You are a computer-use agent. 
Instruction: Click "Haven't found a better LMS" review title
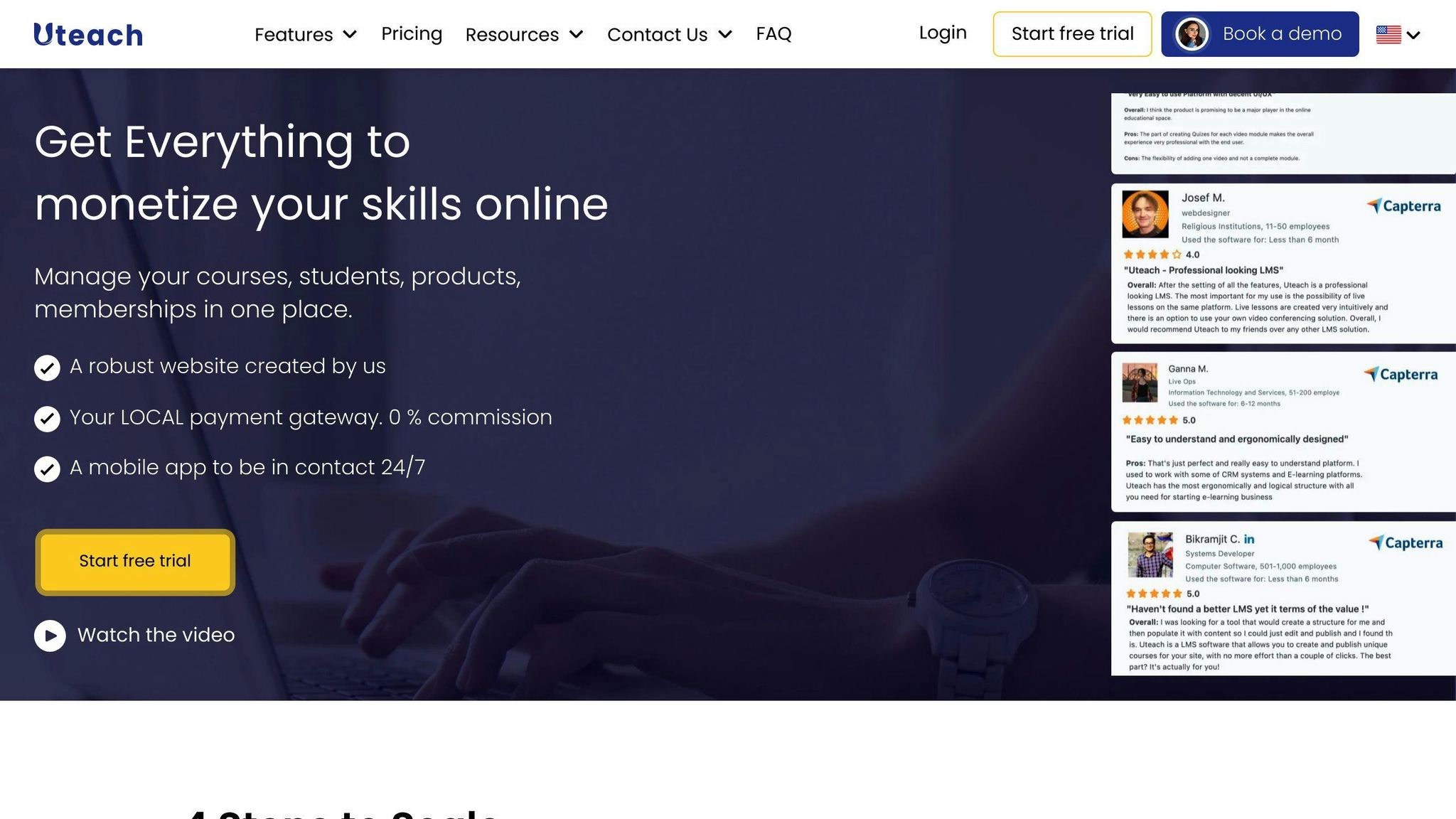pyautogui.click(x=1248, y=609)
